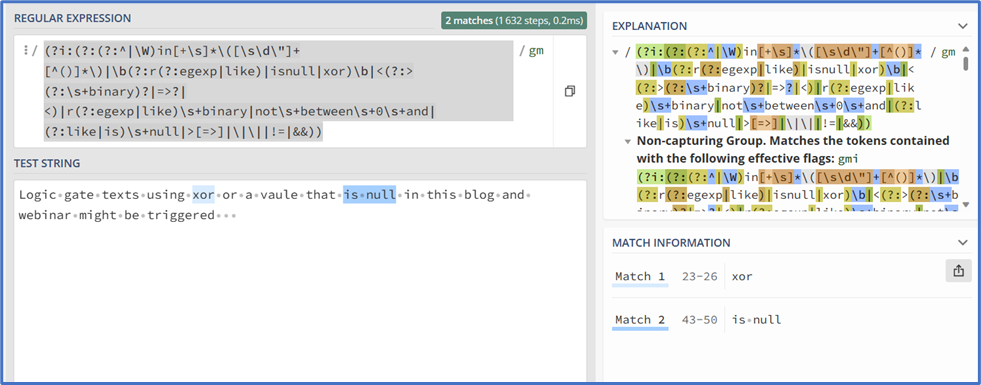
Task: Click the scroll-down arrow in Explanation panel
Action: (966, 205)
